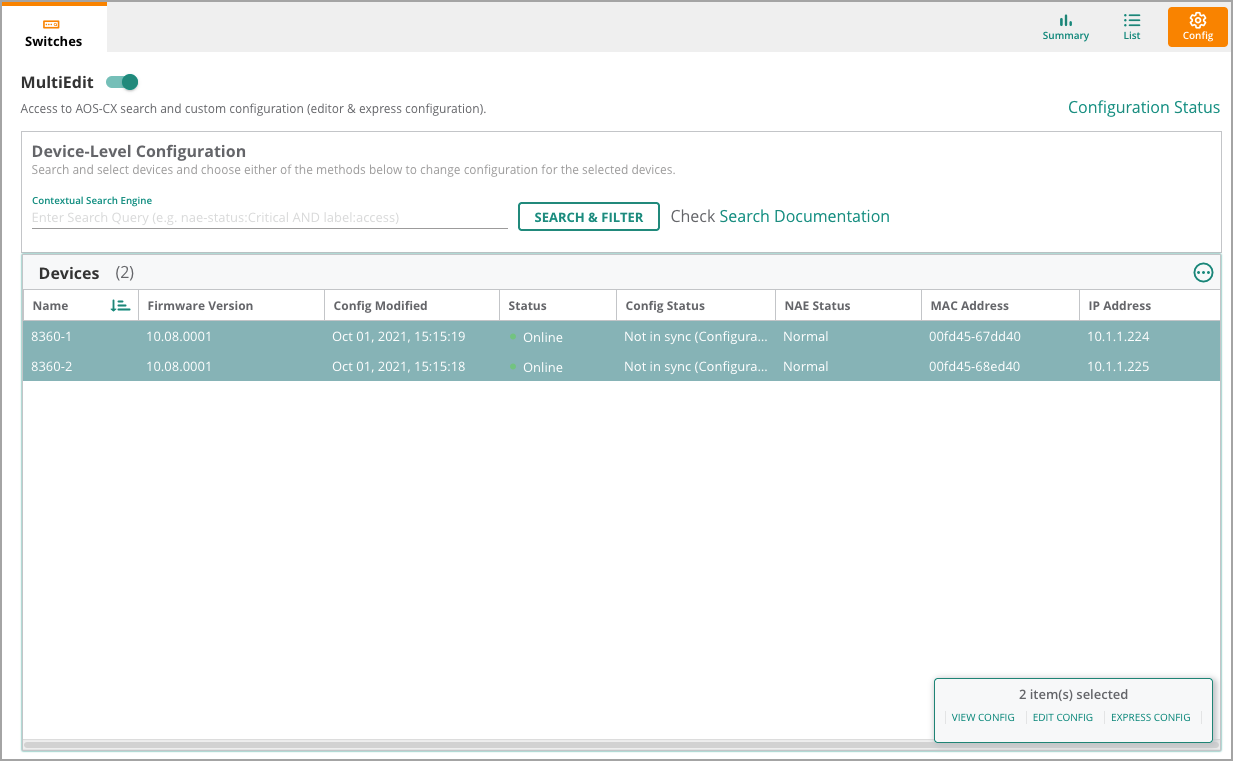Viewport: 1233px width, 761px height.
Task: Open the Summary chart view
Action: (x=1065, y=27)
